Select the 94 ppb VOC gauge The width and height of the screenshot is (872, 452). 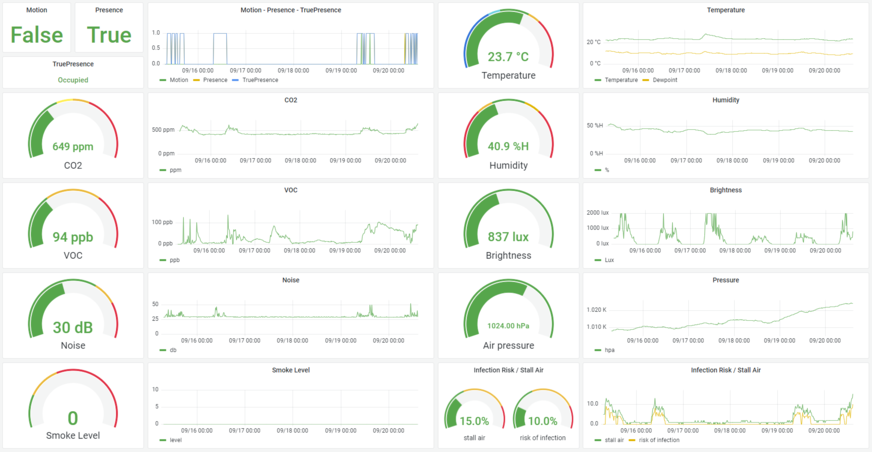73,232
